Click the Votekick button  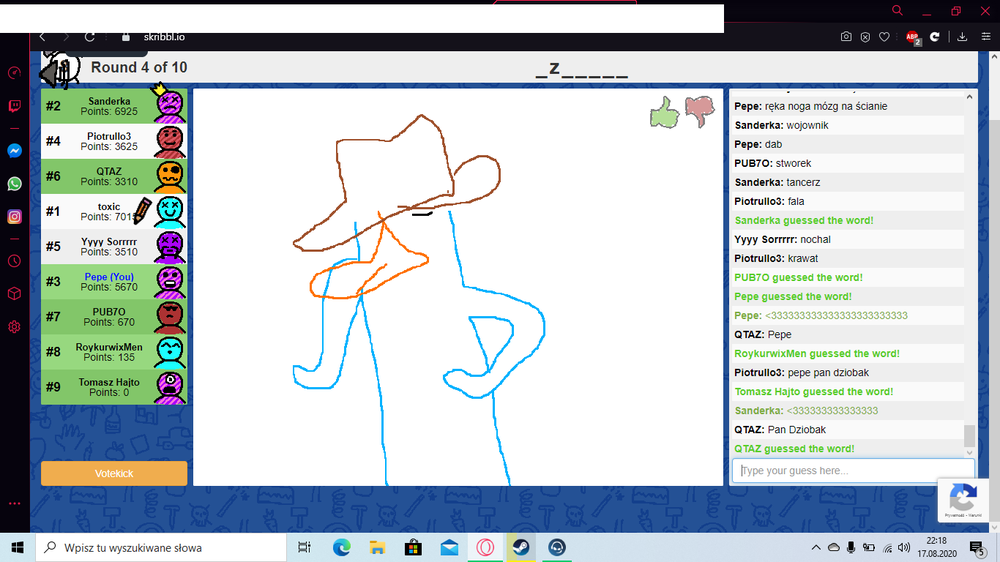[114, 473]
